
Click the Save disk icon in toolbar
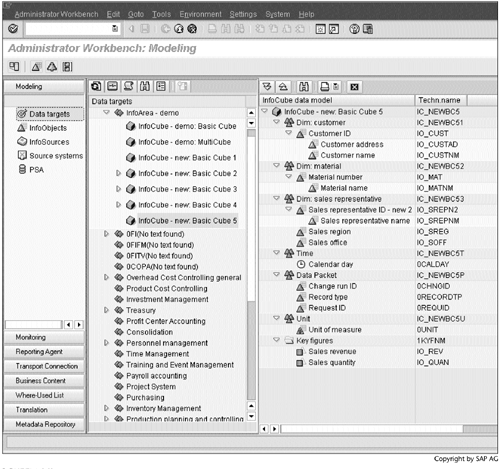[x=145, y=29]
